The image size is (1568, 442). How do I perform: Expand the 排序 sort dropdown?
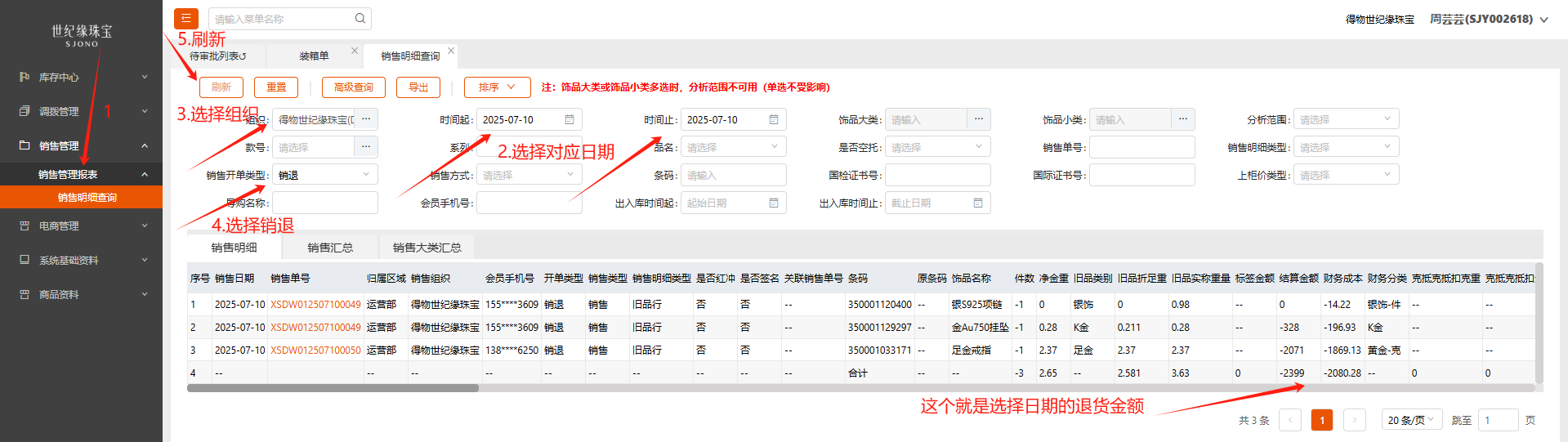click(497, 87)
